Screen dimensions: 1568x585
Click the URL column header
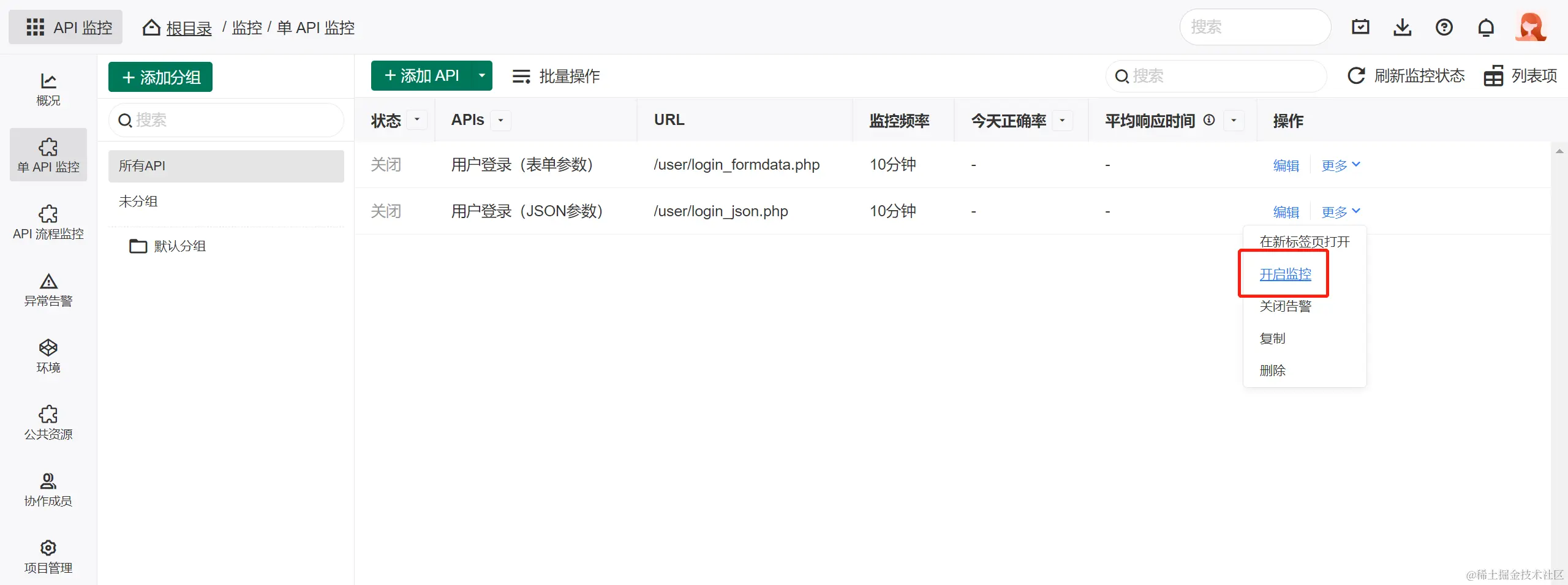[669, 120]
